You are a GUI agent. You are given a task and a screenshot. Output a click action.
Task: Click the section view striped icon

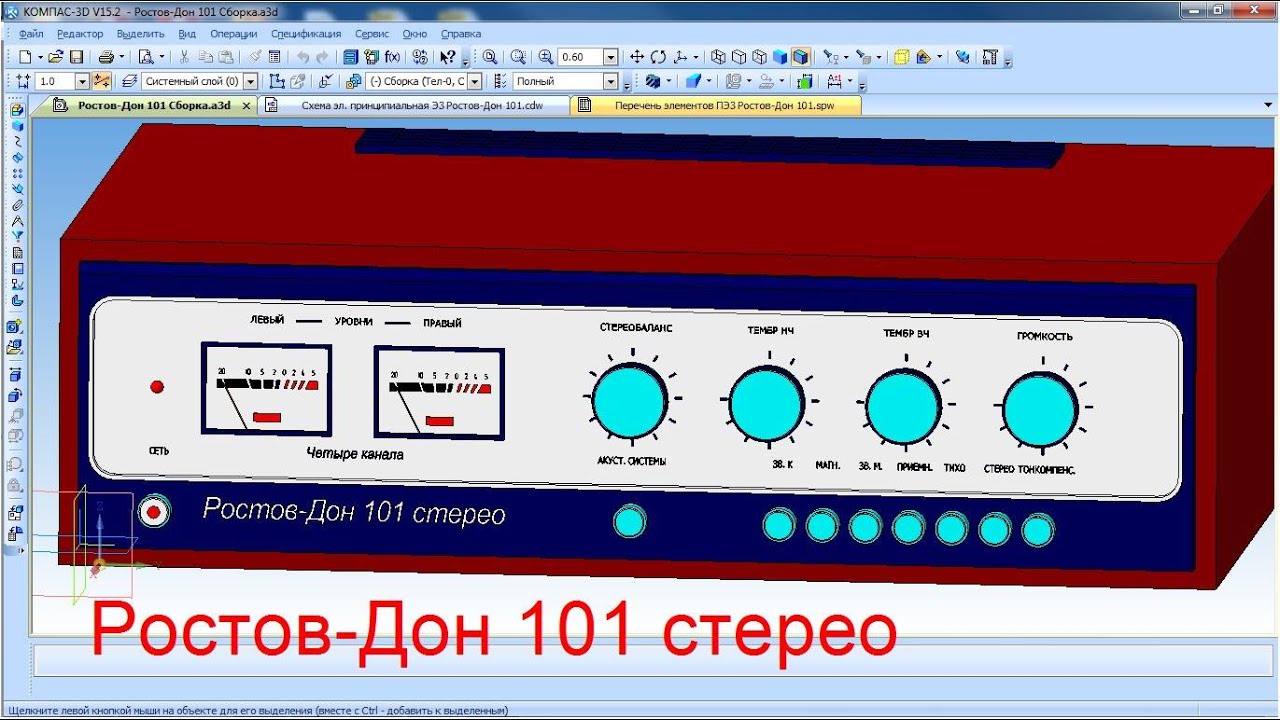click(653, 81)
